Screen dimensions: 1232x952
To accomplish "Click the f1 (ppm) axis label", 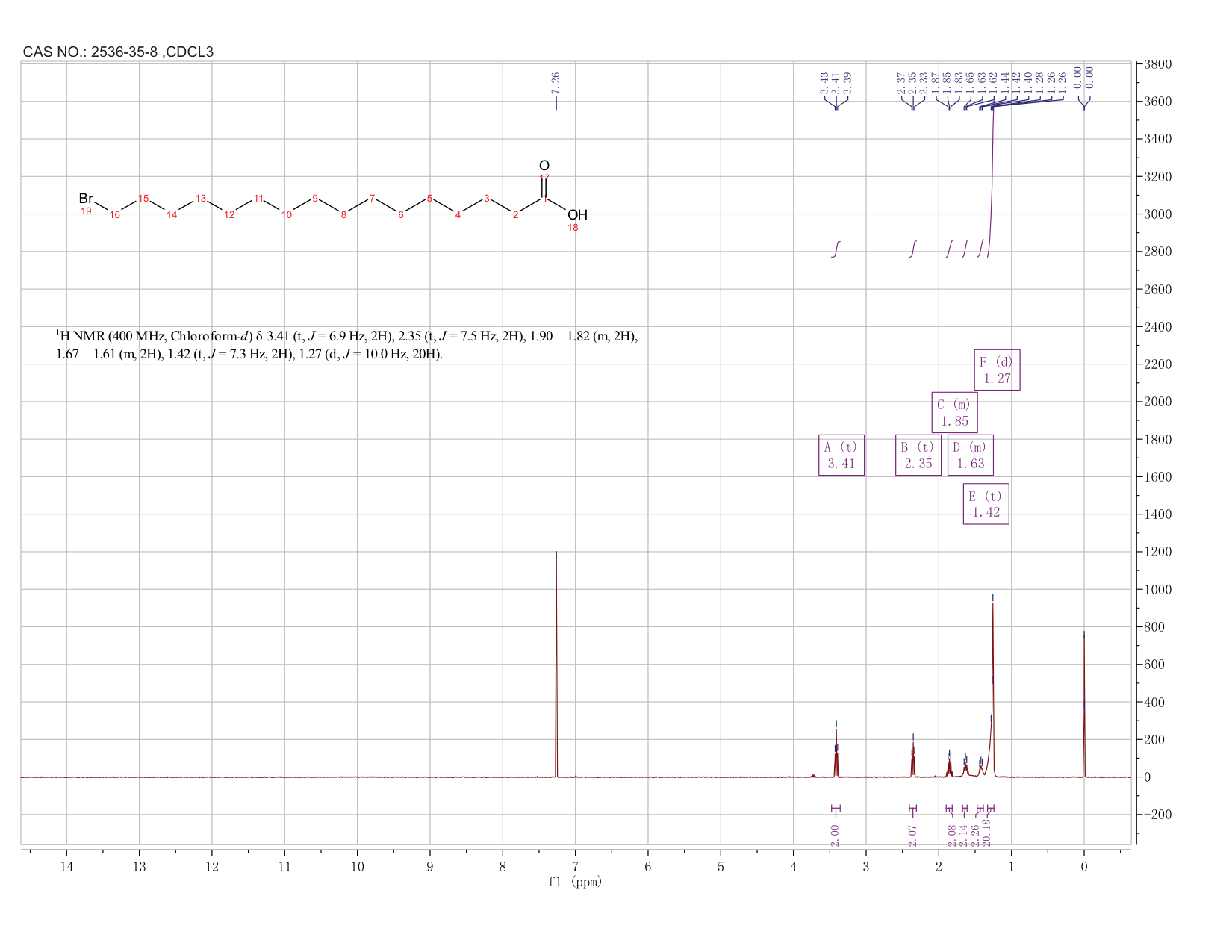I will click(x=575, y=882).
